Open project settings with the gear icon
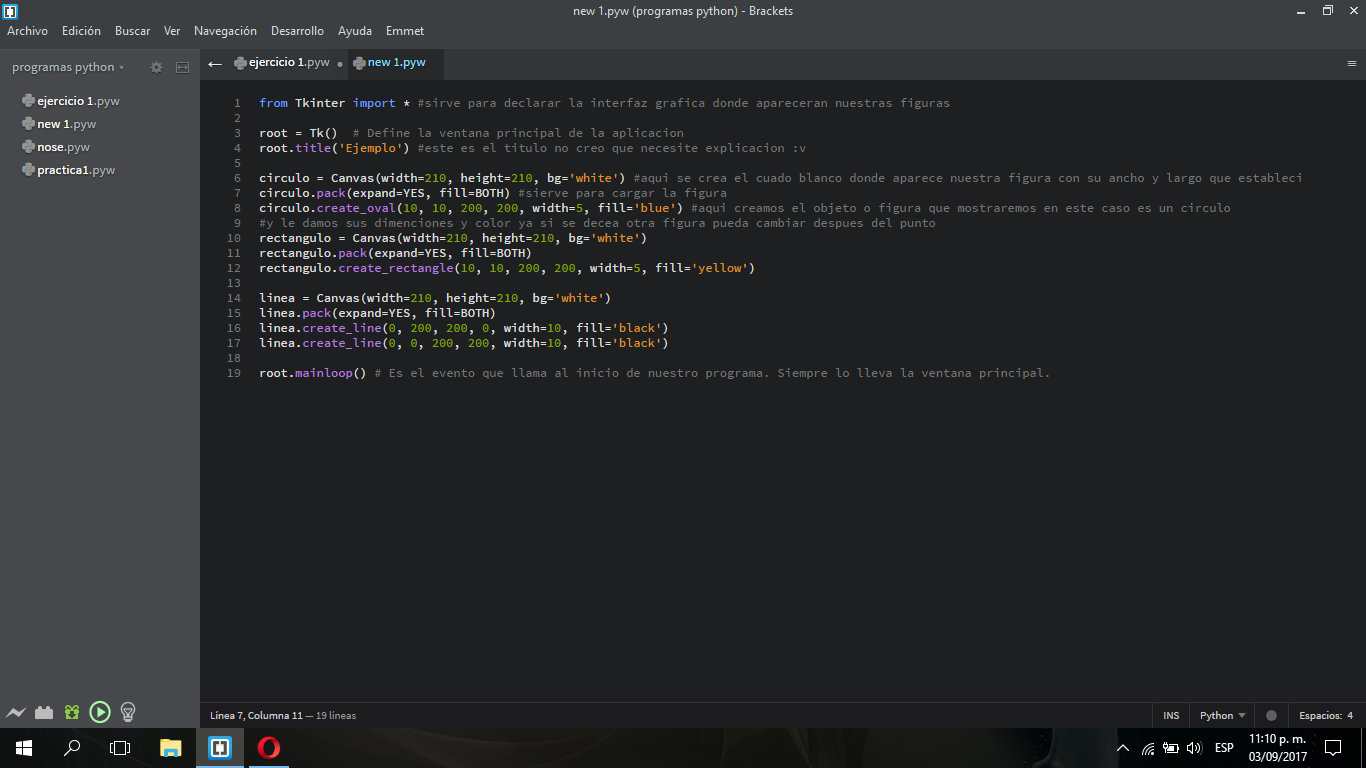1366x768 pixels. [156, 67]
